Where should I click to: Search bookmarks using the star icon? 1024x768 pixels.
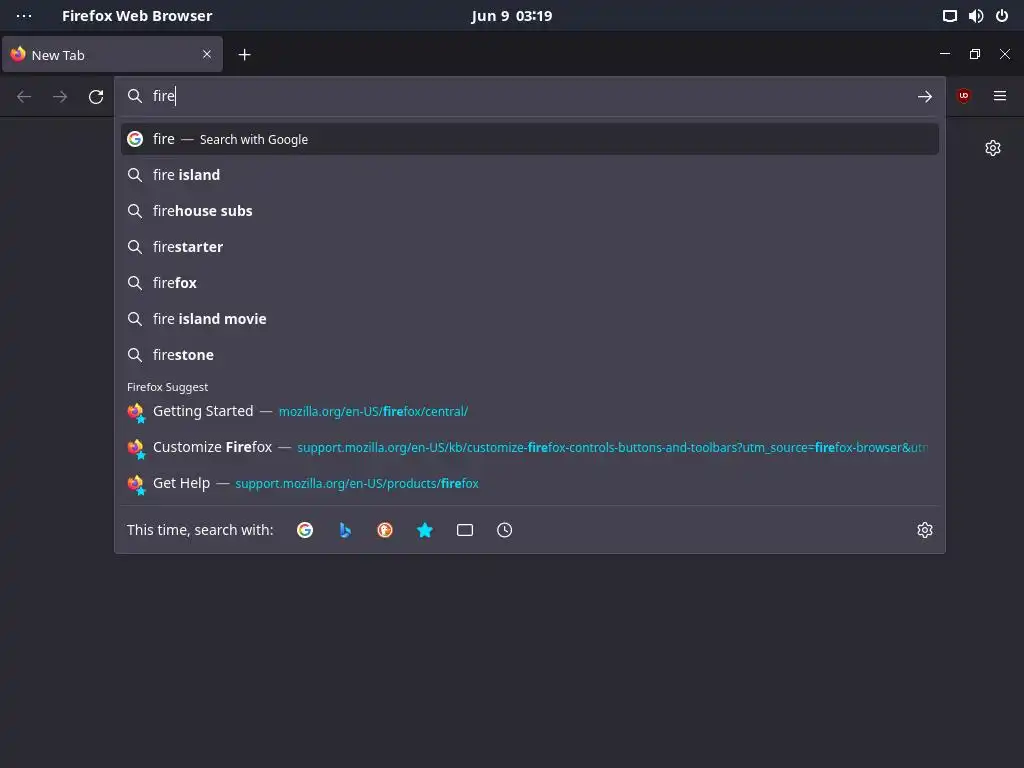(424, 530)
